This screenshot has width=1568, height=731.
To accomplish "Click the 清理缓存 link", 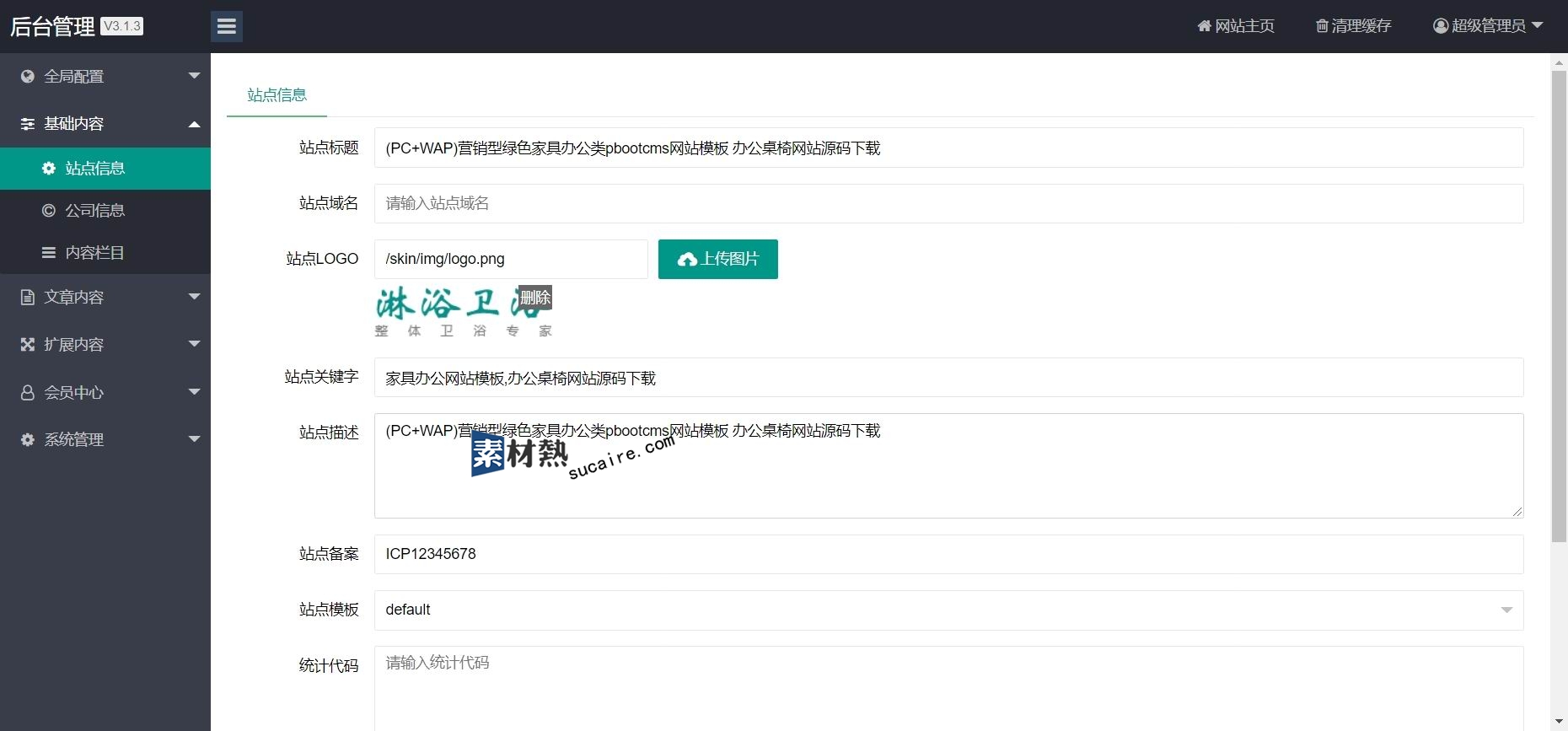I will coord(1354,26).
